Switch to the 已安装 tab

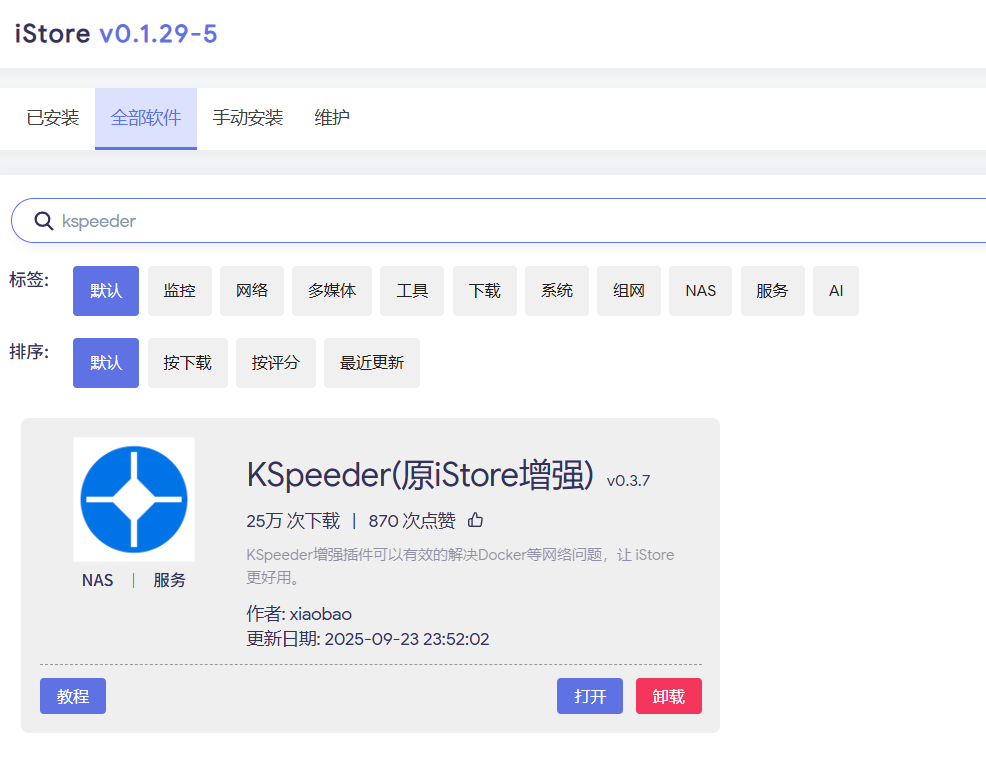coord(53,118)
